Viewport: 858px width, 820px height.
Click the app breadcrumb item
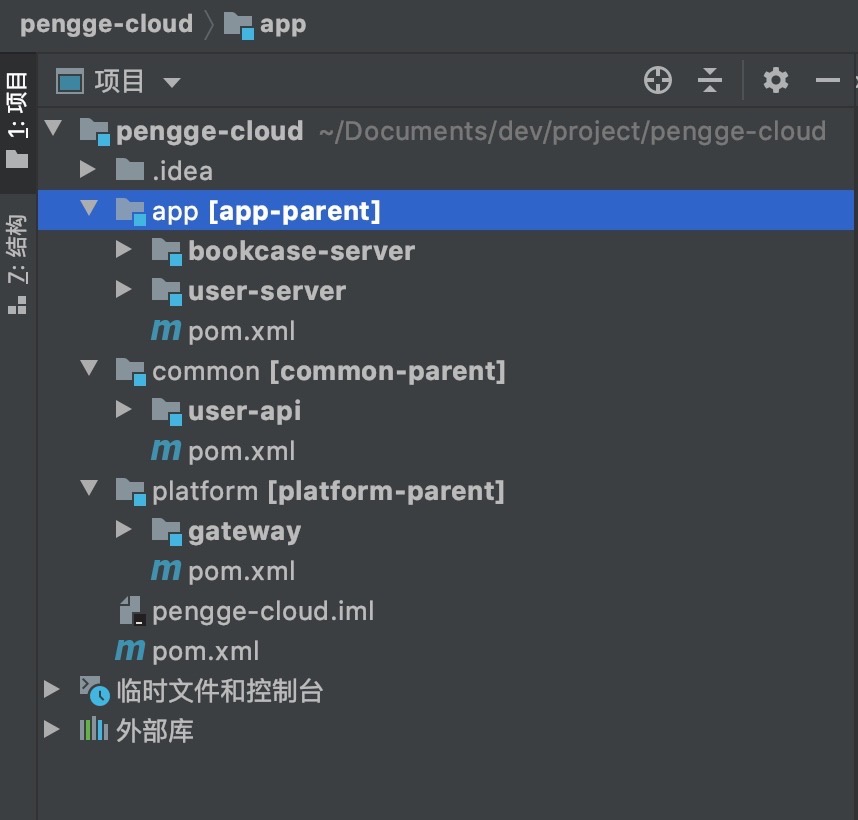coord(282,25)
